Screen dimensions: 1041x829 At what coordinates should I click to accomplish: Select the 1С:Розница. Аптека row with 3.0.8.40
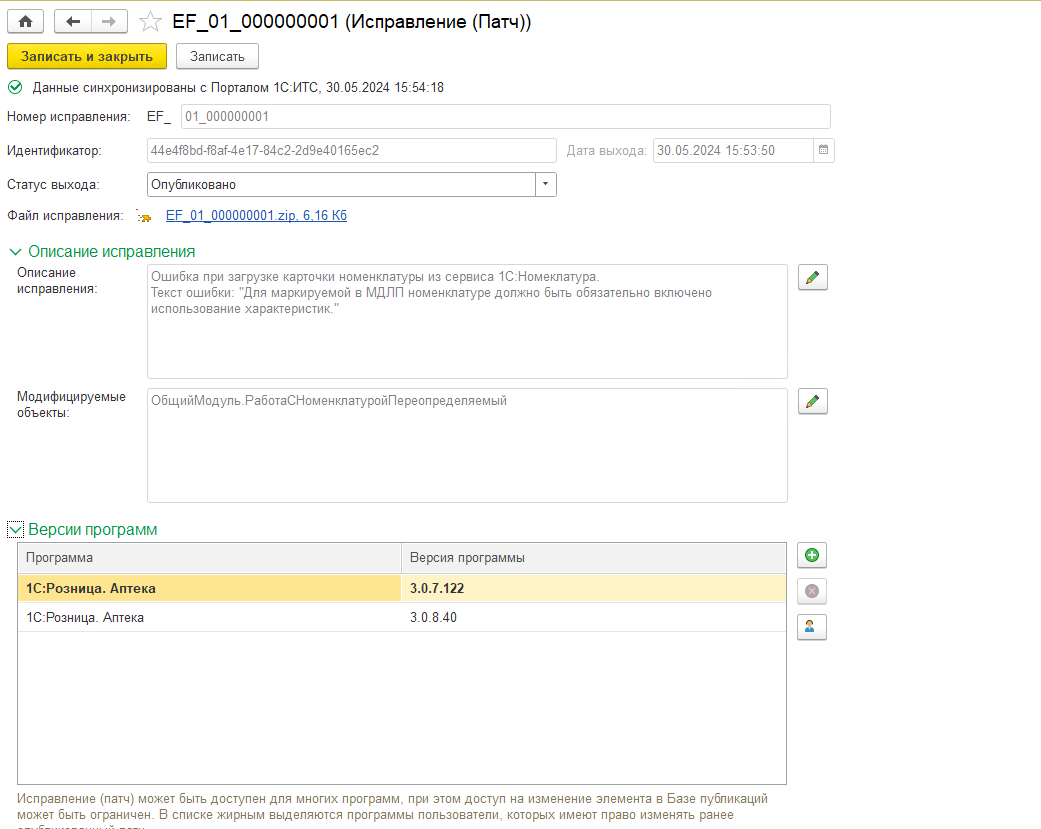[x=402, y=617]
